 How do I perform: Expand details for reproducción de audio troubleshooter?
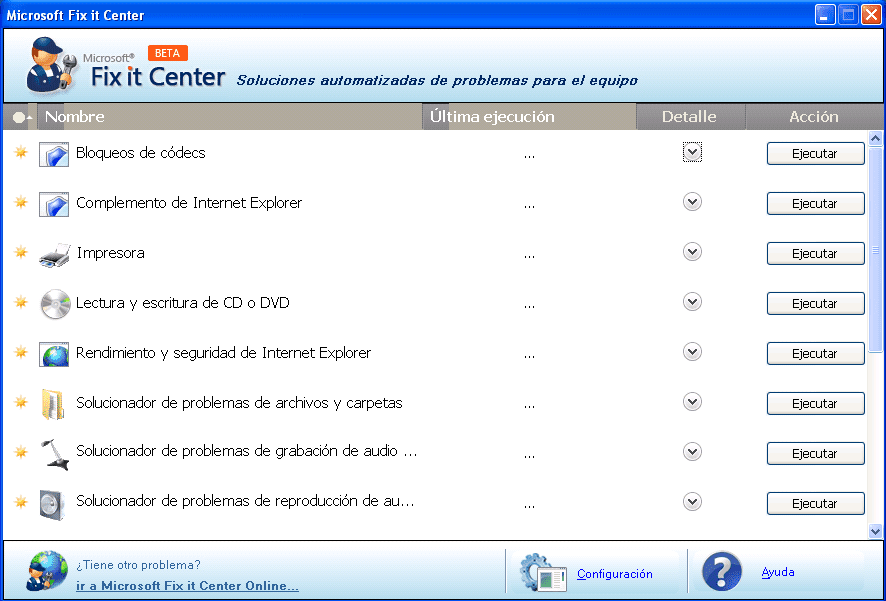coord(692,502)
